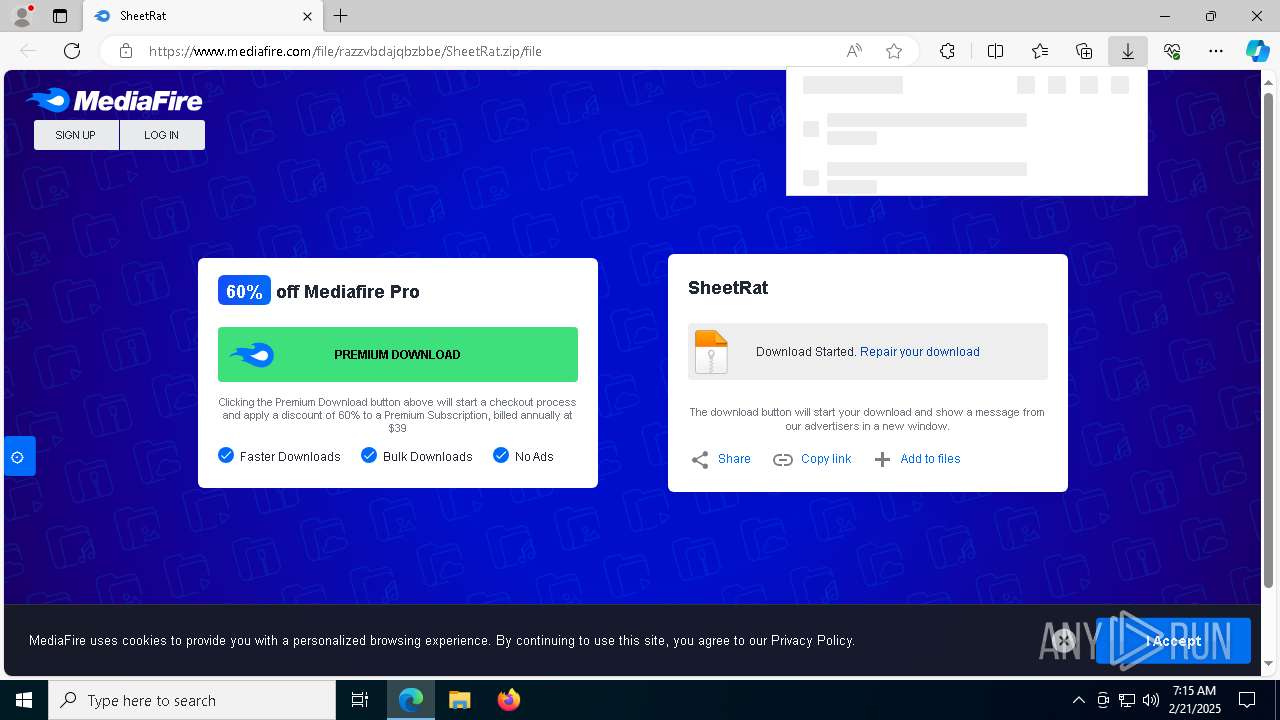Viewport: 1280px width, 720px height.
Task: Close the SheetRat tab
Action: tap(308, 16)
